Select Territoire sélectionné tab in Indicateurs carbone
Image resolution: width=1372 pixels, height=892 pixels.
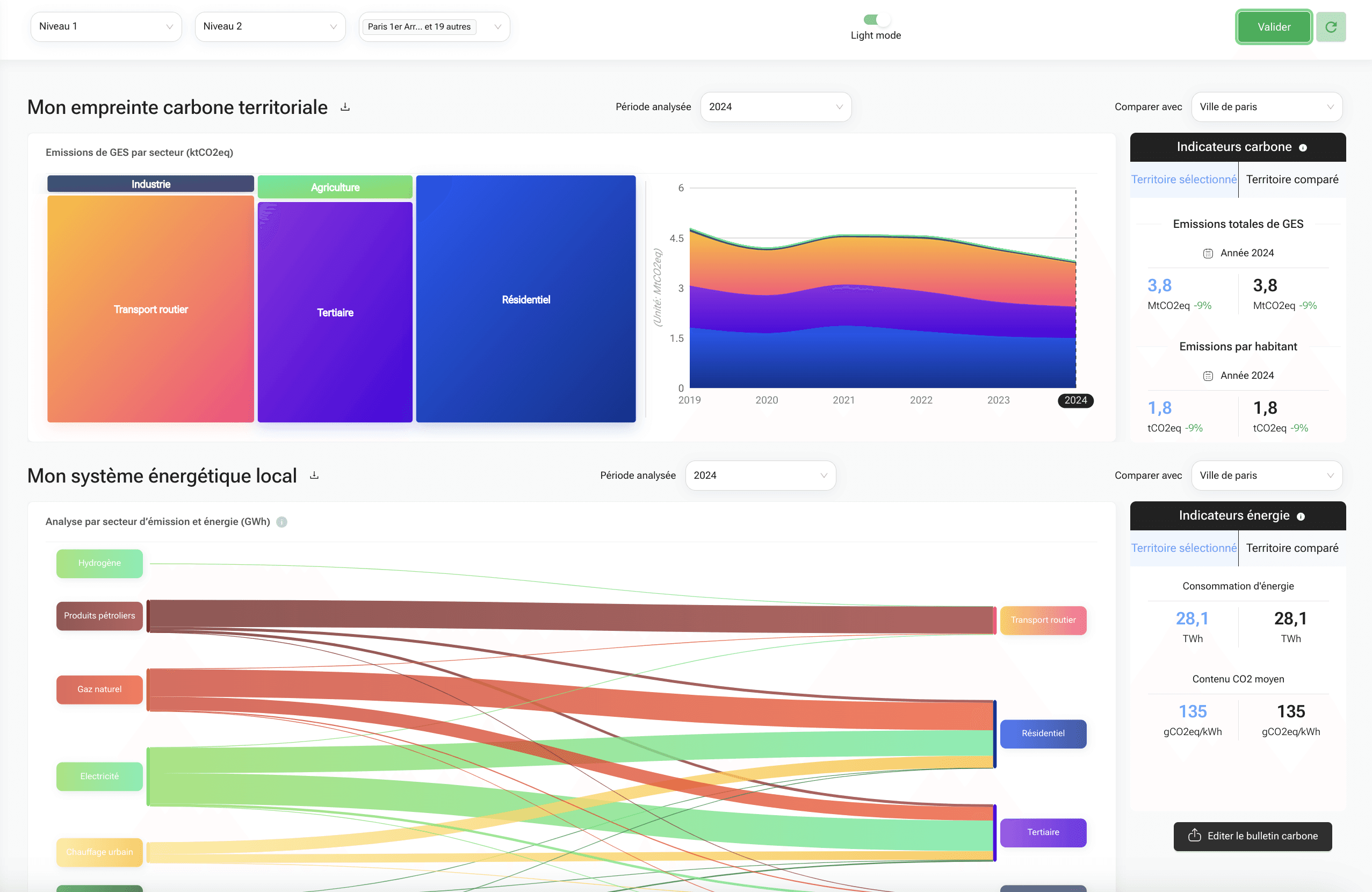pos(1183,179)
